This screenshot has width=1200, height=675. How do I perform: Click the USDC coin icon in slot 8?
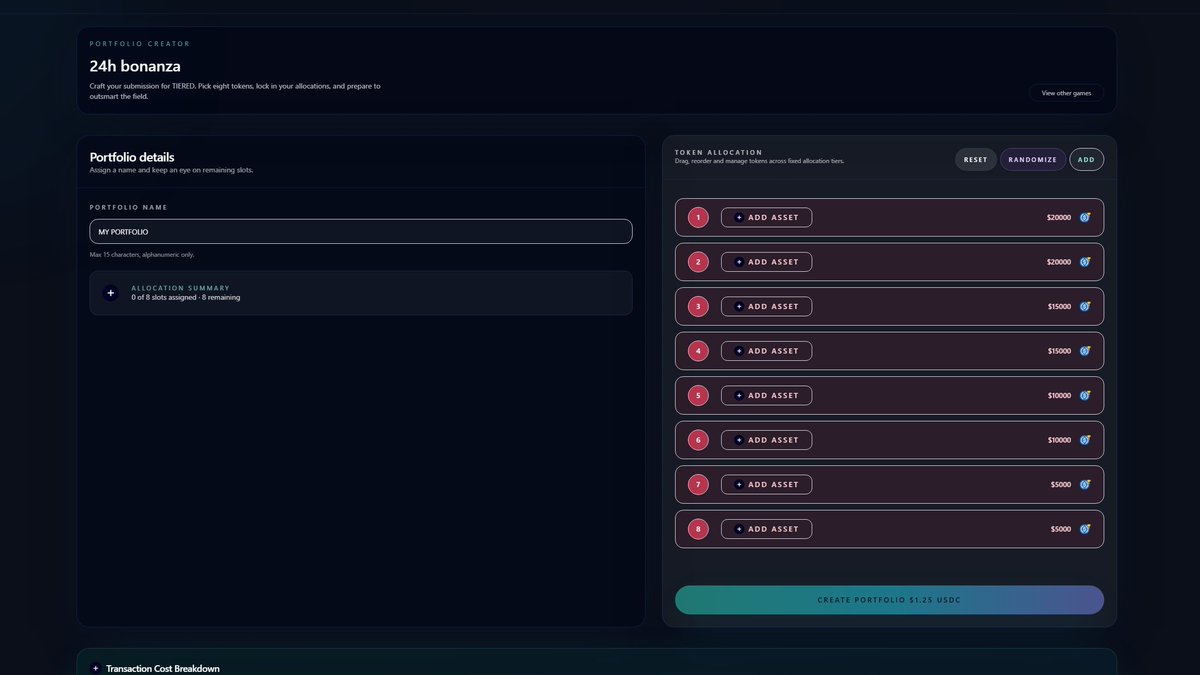pyautogui.click(x=1085, y=529)
